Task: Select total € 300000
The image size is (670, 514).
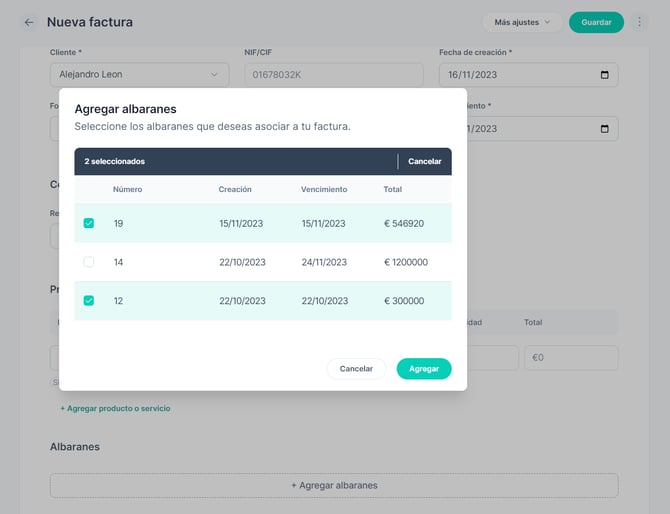Action: point(404,301)
